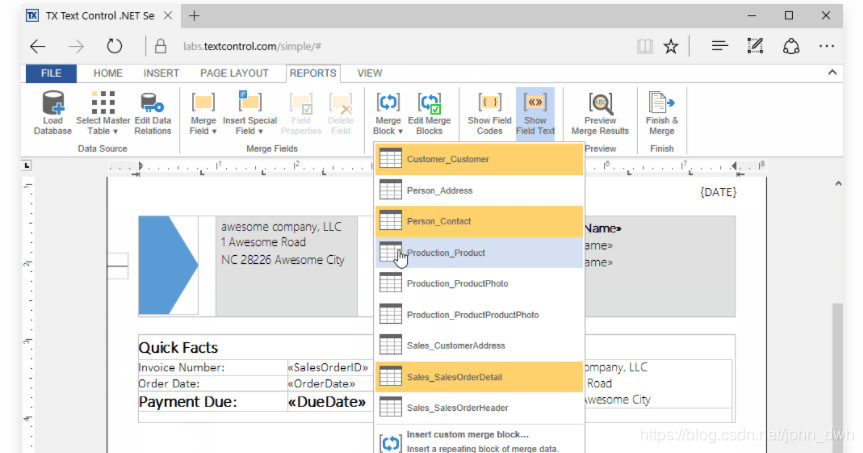This screenshot has width=863, height=453.
Task: Select the REPORTS tab
Action: pos(313,73)
